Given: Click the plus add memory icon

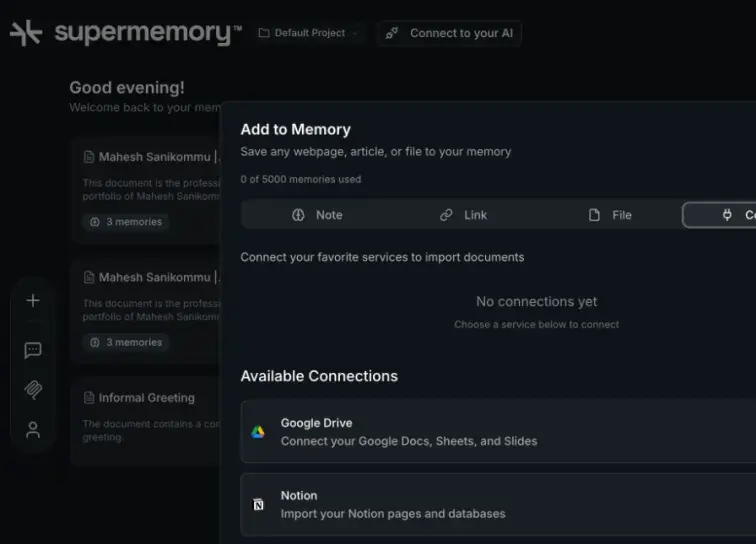Looking at the screenshot, I should 33,300.
